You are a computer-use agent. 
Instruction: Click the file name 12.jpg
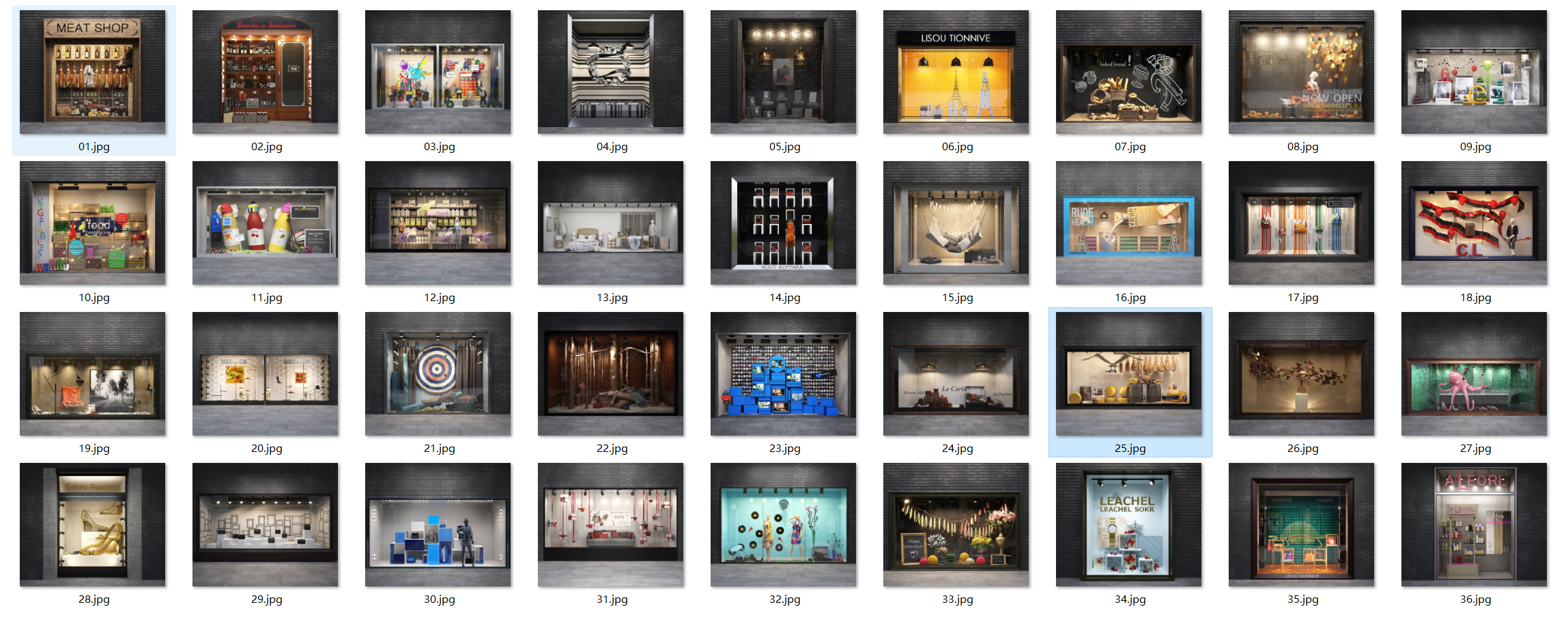coord(440,298)
